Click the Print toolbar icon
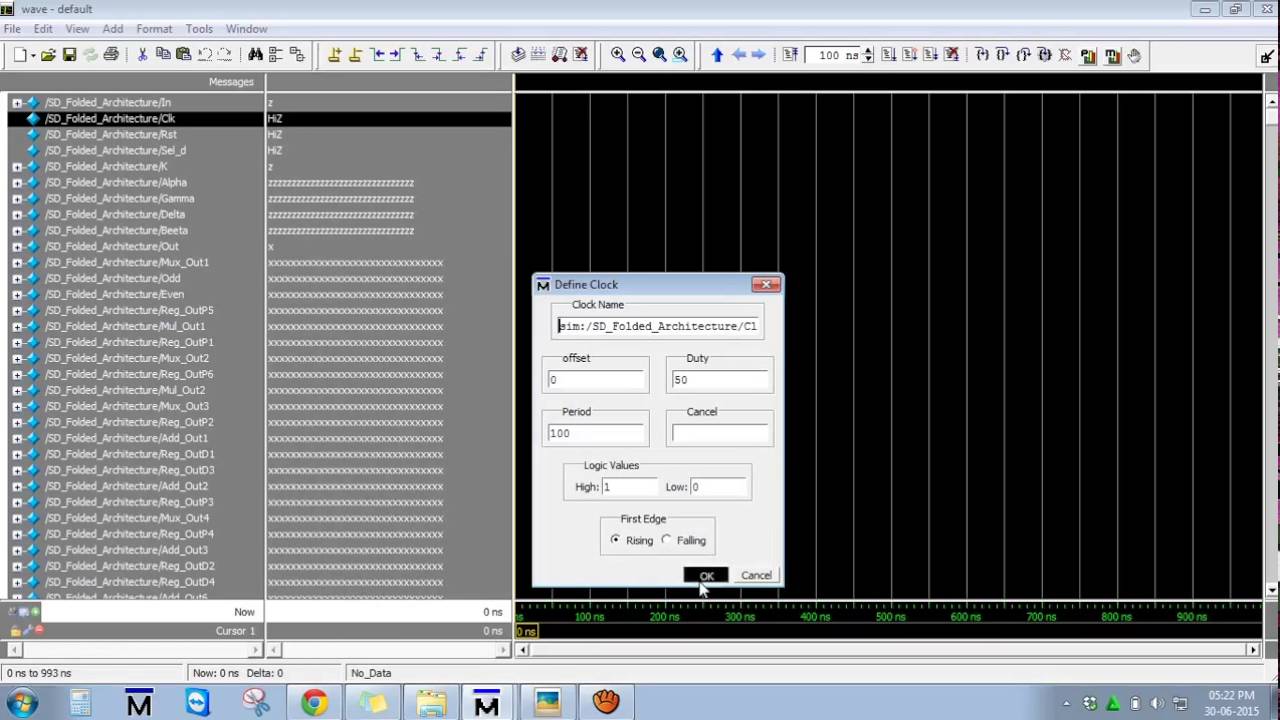 coord(111,55)
